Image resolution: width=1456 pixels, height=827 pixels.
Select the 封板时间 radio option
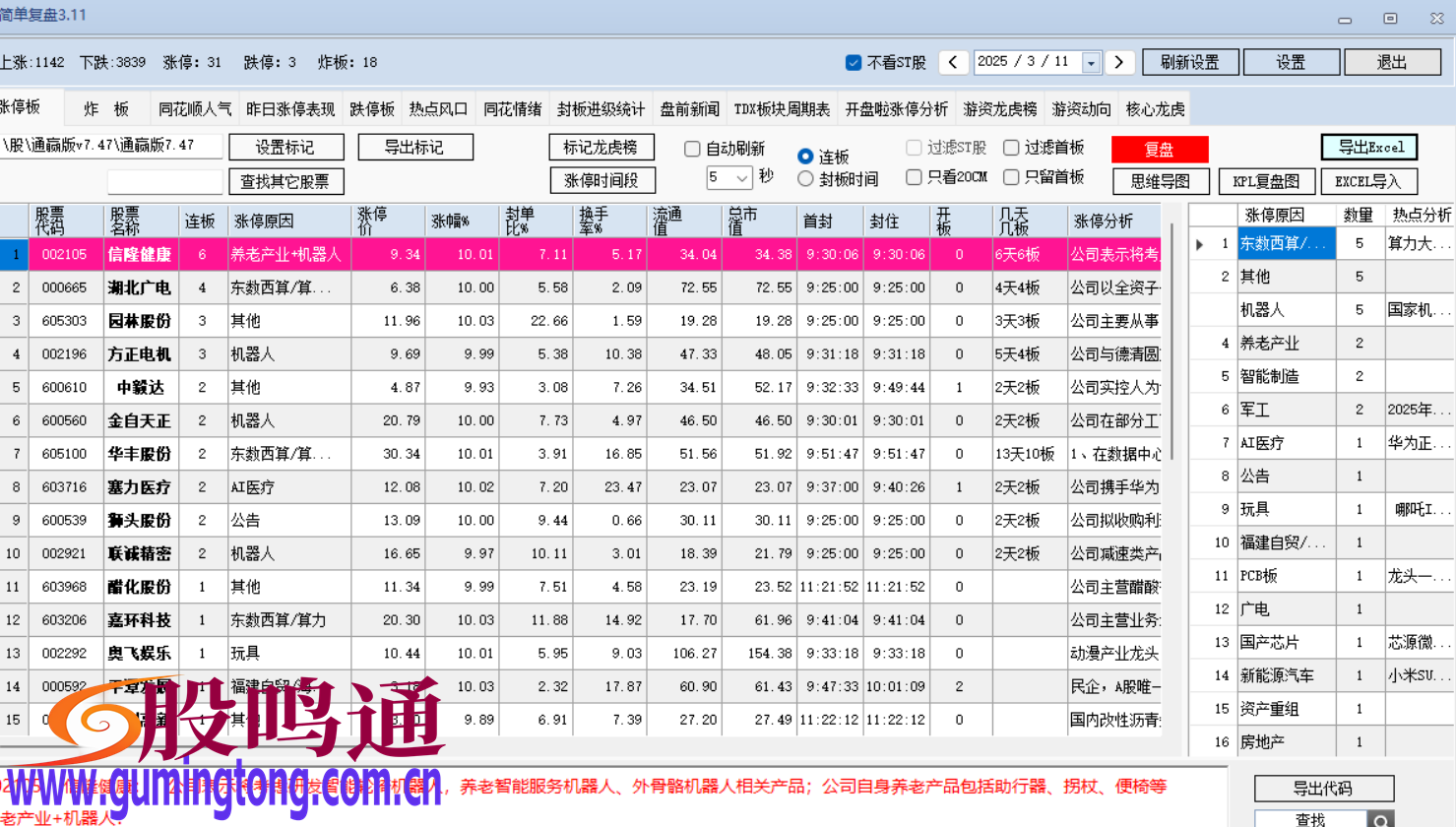point(805,179)
